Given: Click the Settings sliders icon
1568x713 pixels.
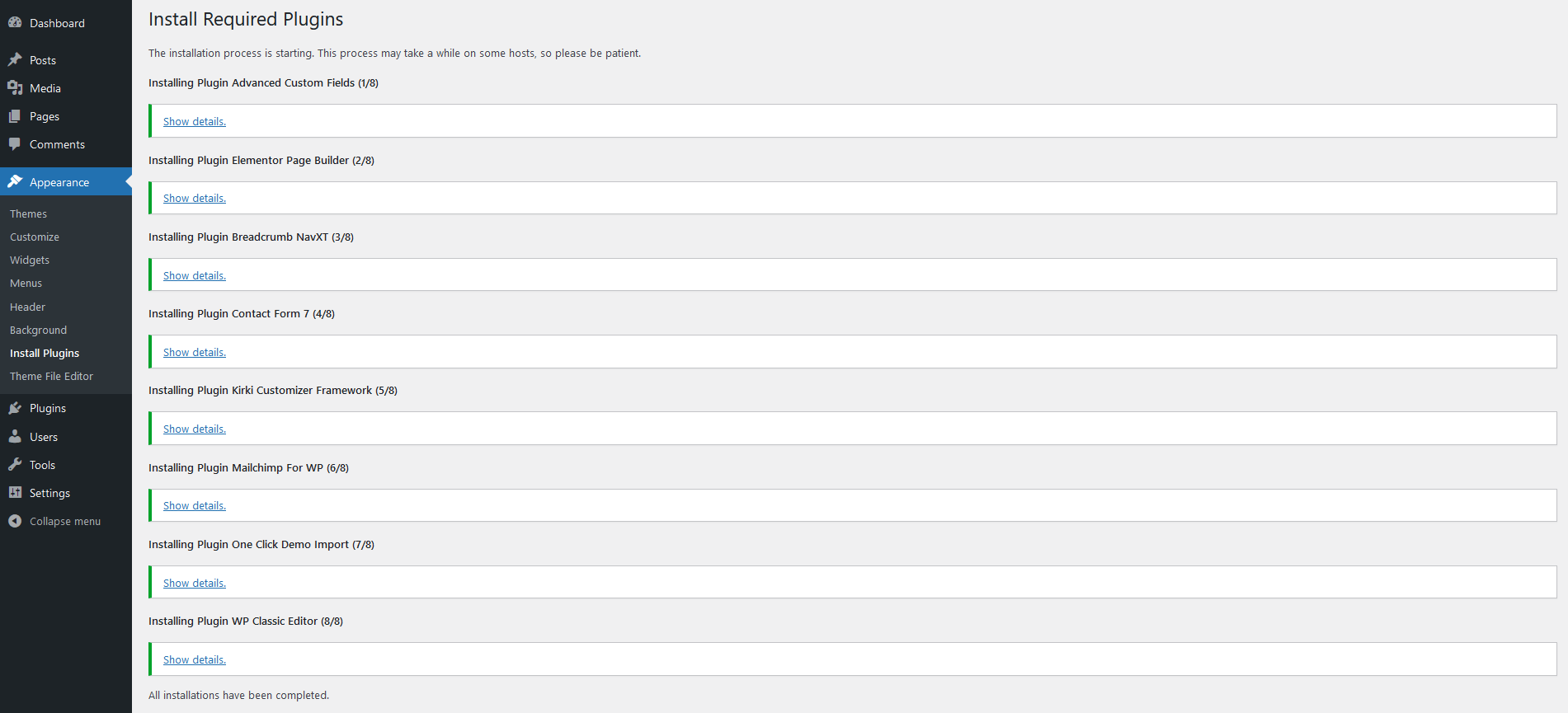Looking at the screenshot, I should 15,493.
